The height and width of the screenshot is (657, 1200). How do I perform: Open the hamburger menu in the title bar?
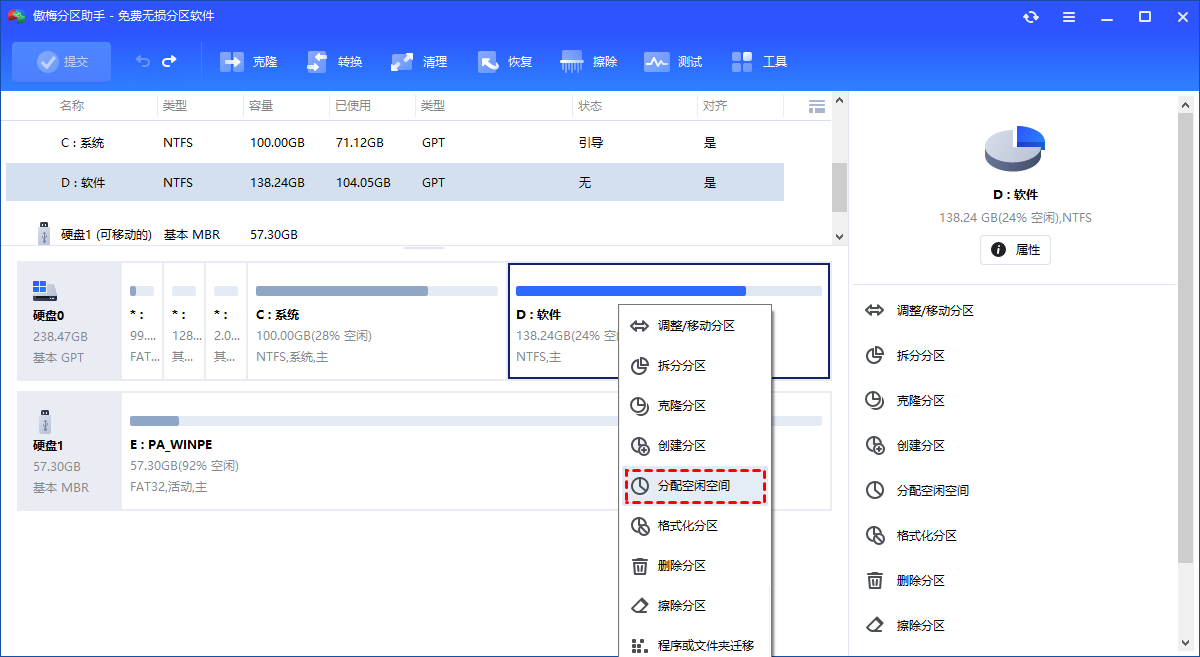[x=1069, y=16]
